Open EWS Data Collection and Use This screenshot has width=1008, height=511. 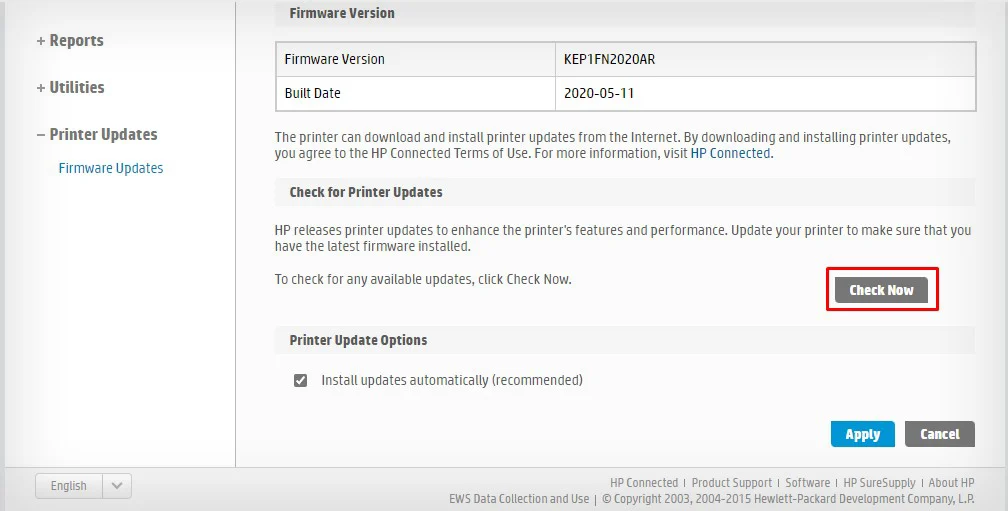click(519, 498)
